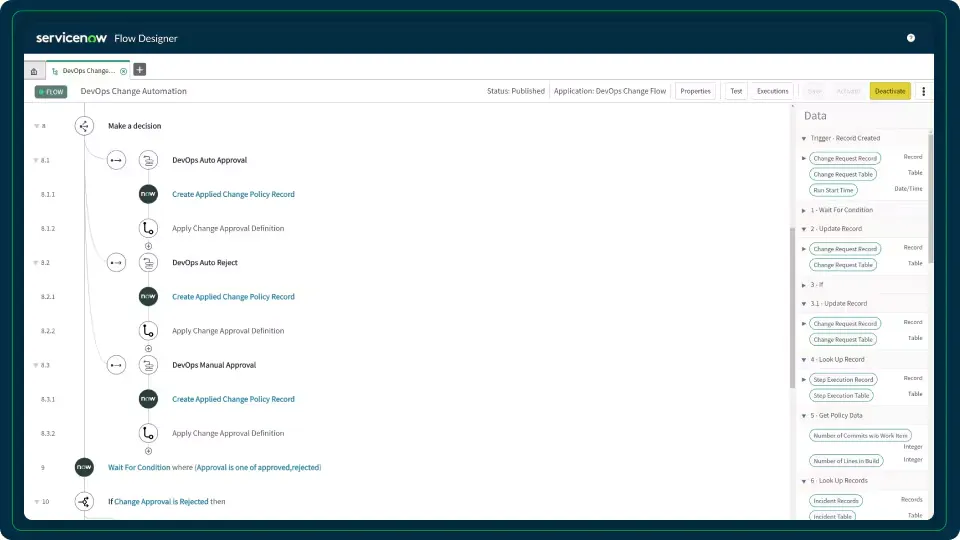Click subflow icon on step 8.1.2

point(148,228)
